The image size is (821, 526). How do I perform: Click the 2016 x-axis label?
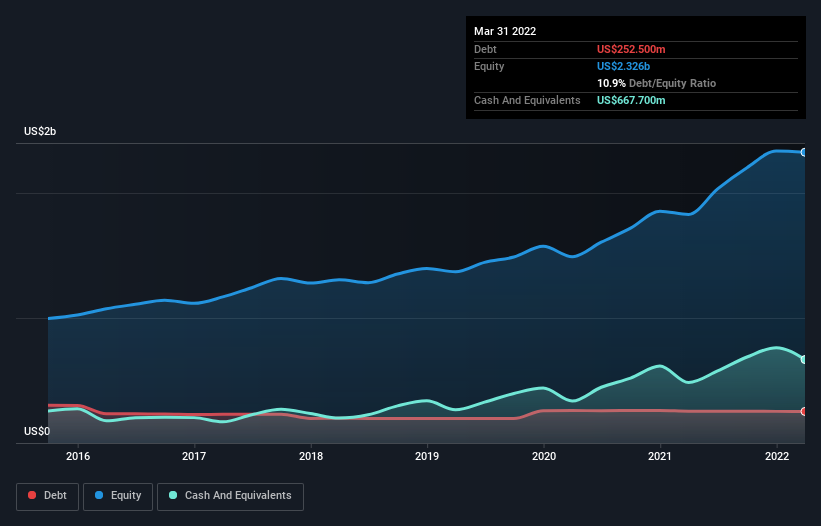pyautogui.click(x=78, y=457)
